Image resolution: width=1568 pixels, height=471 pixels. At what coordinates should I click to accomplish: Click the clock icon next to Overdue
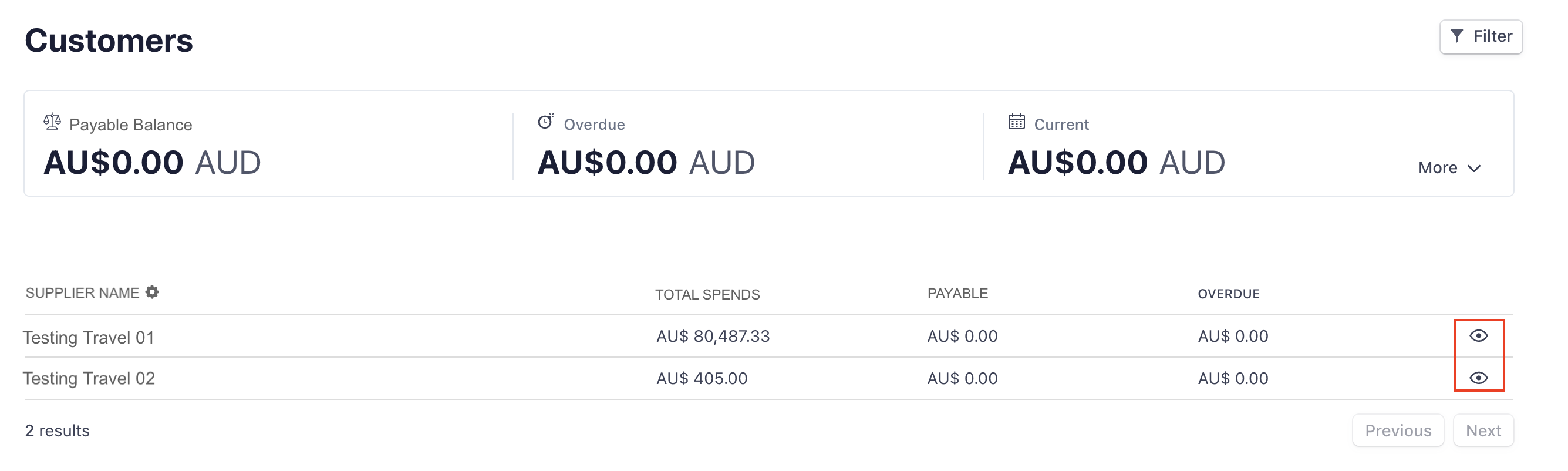[545, 122]
